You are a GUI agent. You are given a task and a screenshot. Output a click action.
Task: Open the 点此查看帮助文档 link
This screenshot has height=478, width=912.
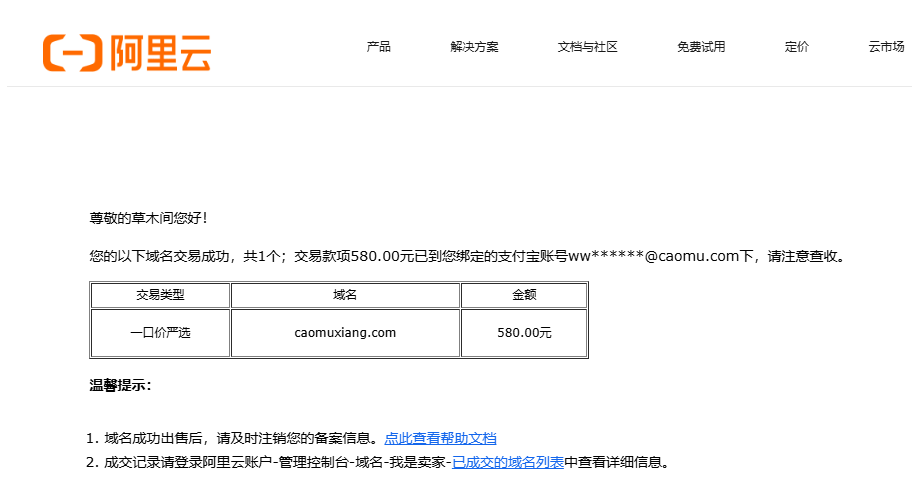pos(440,438)
